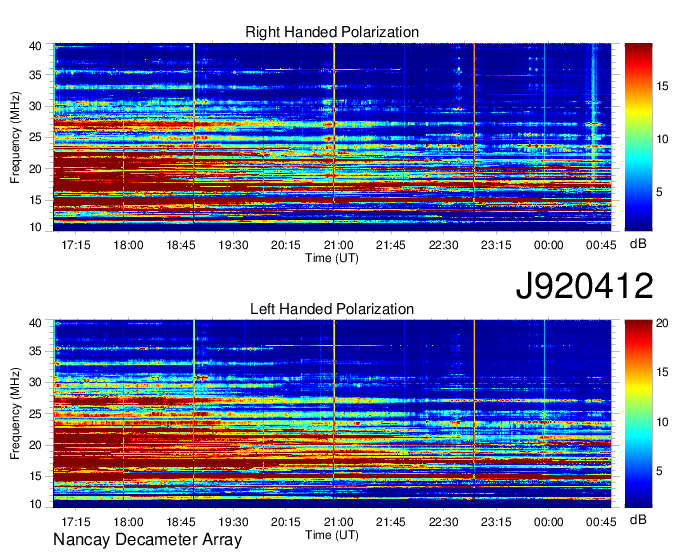The width and height of the screenshot is (680, 552).
Task: Choose the 15 MHz tick on the Left Handed plot
Action: pyautogui.click(x=35, y=476)
